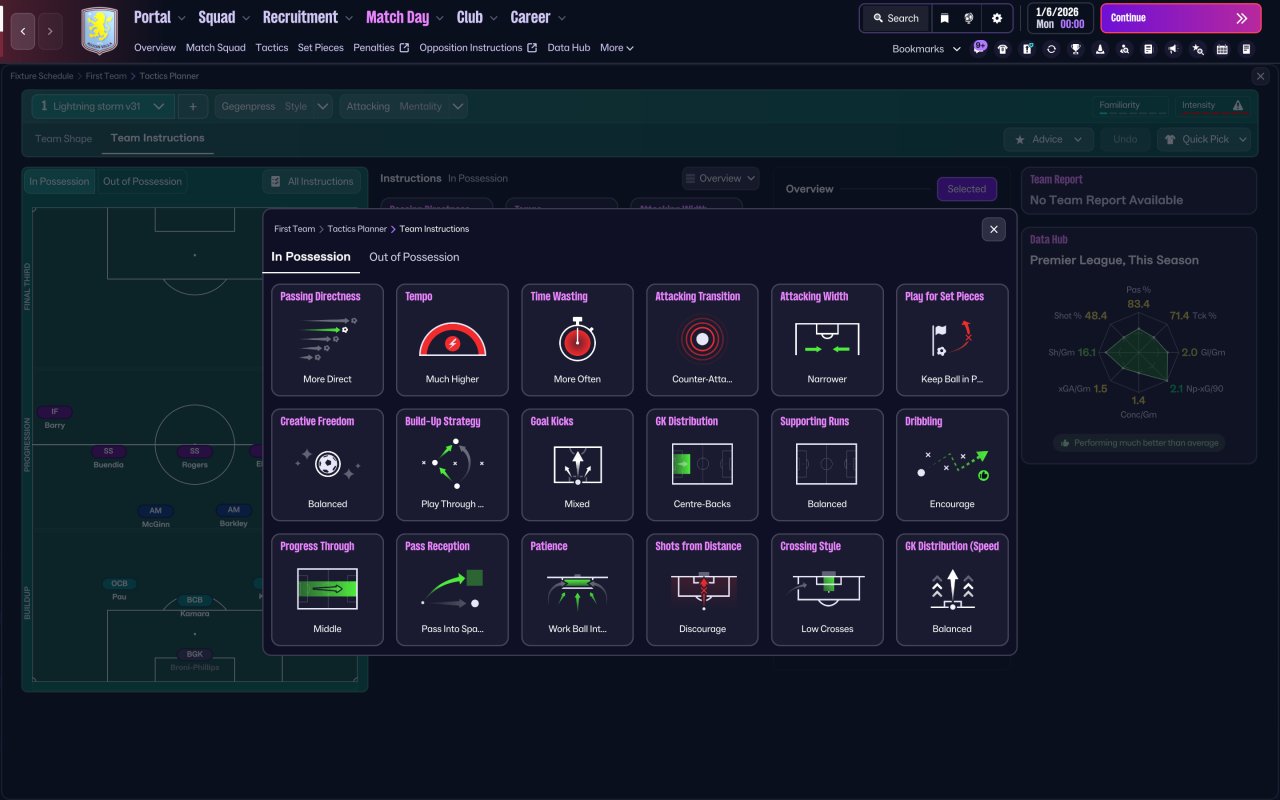Open the Patience instruction card
Image resolution: width=1280 pixels, height=800 pixels.
click(x=577, y=590)
